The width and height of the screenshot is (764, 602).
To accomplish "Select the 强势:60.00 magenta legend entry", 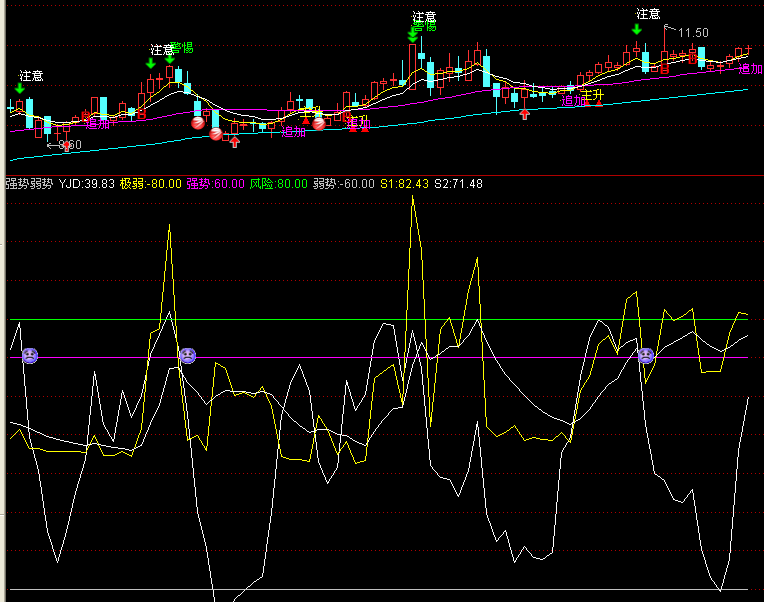I will pyautogui.click(x=215, y=184).
